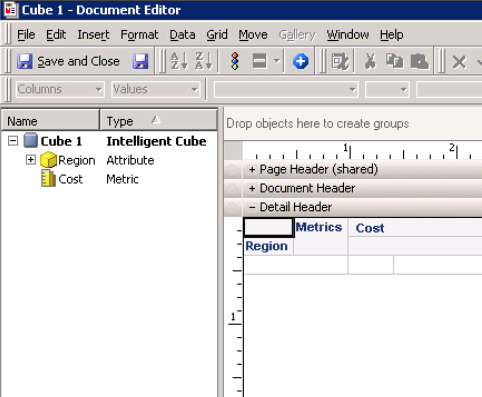Open the Help menu

tap(392, 35)
